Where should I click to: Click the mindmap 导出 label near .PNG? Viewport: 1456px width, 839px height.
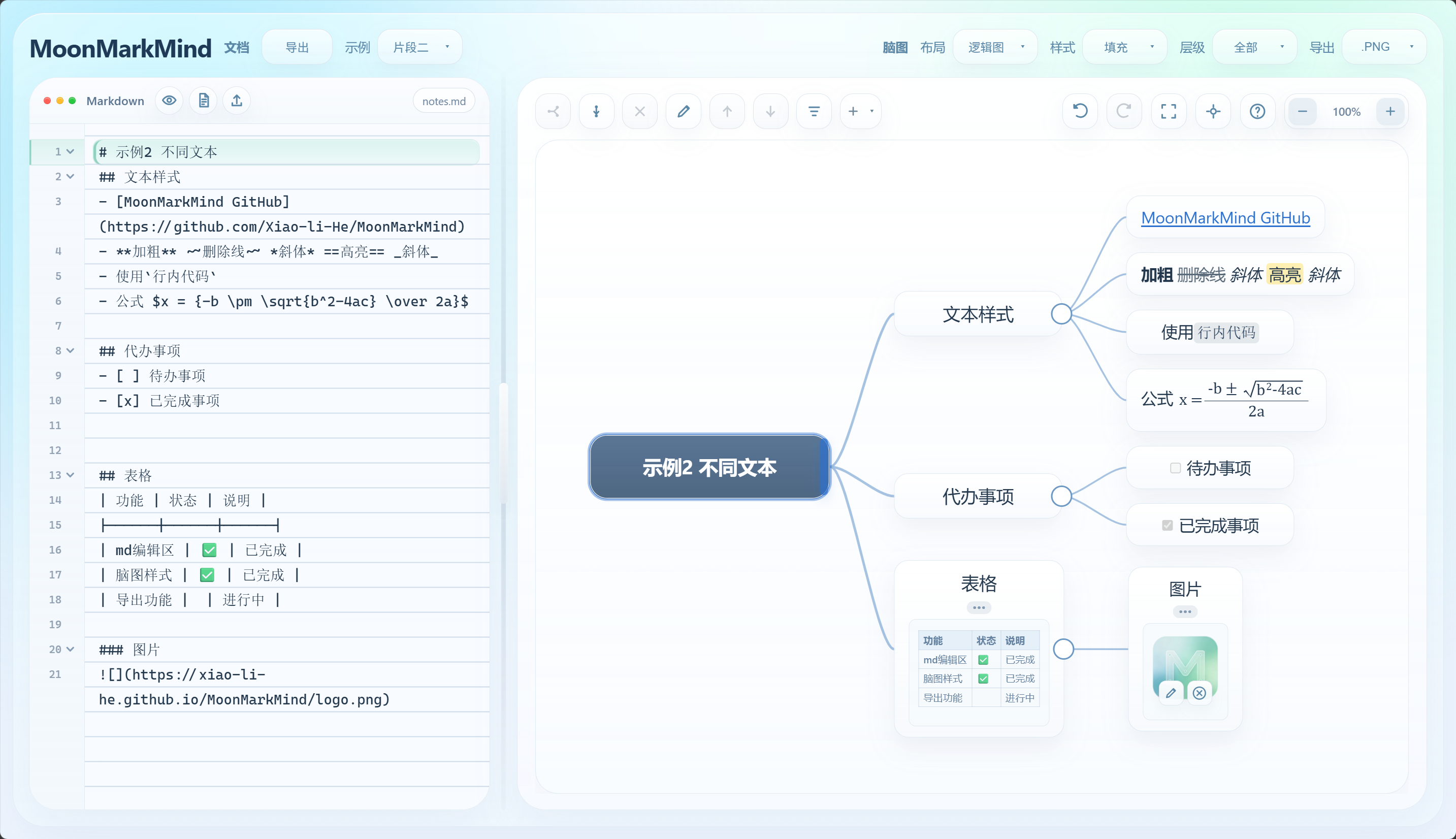pyautogui.click(x=1322, y=47)
